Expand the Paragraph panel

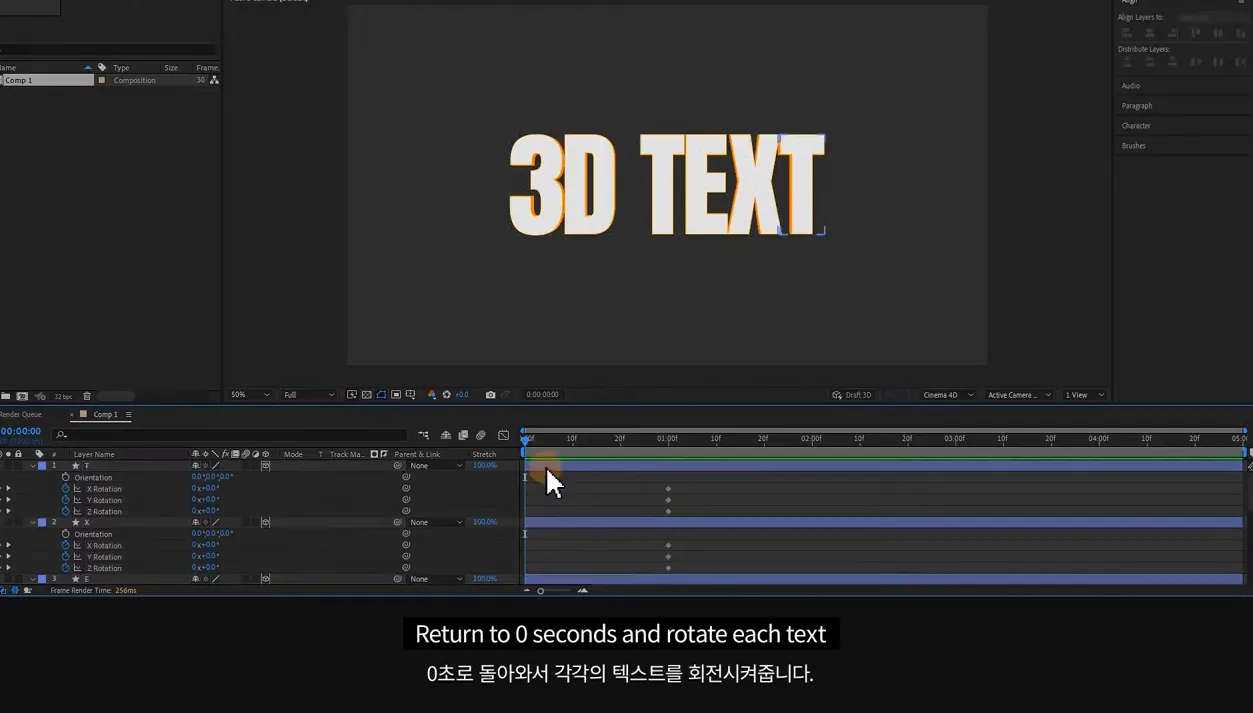coord(1137,106)
